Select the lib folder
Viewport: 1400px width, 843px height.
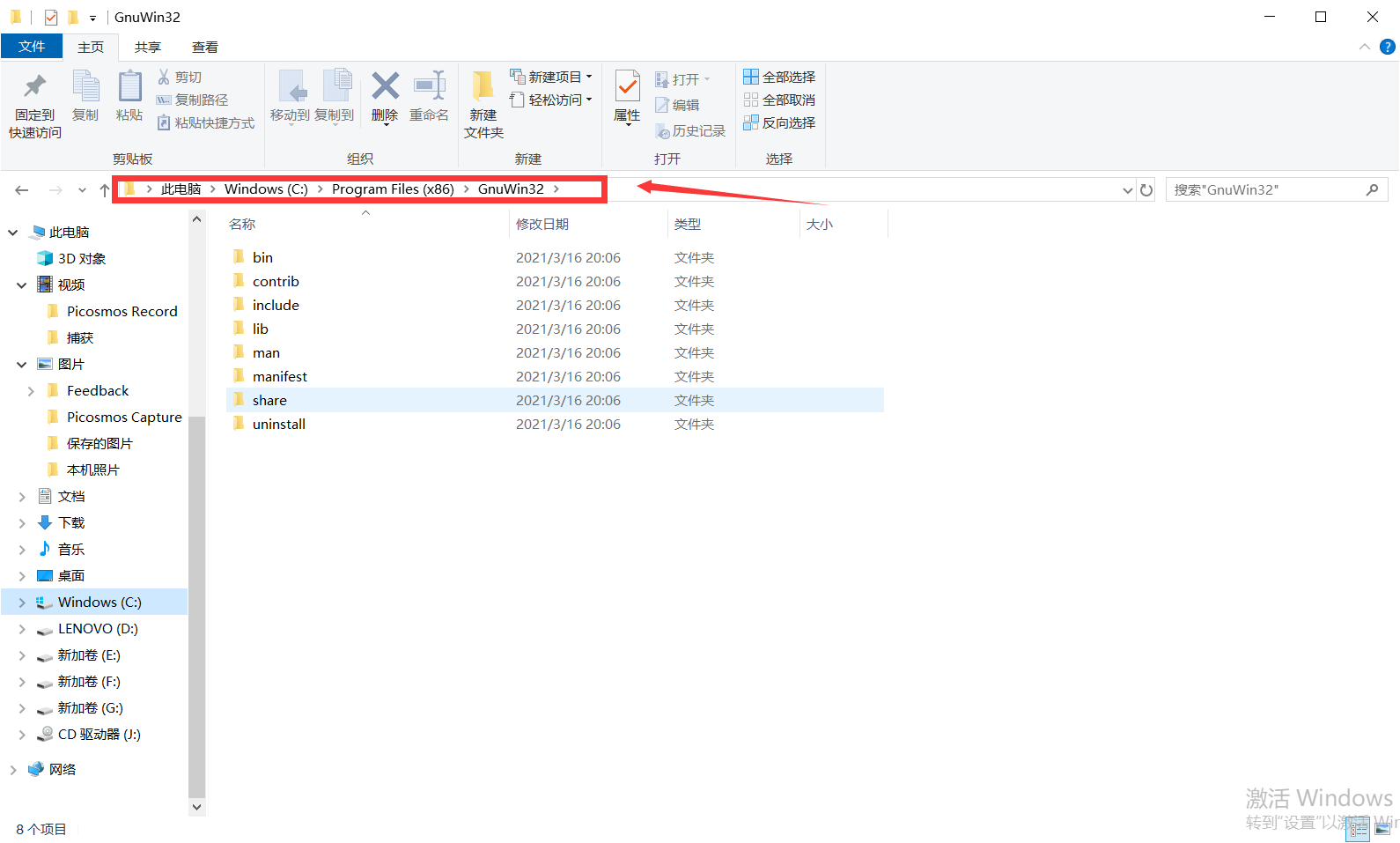click(x=555, y=329)
